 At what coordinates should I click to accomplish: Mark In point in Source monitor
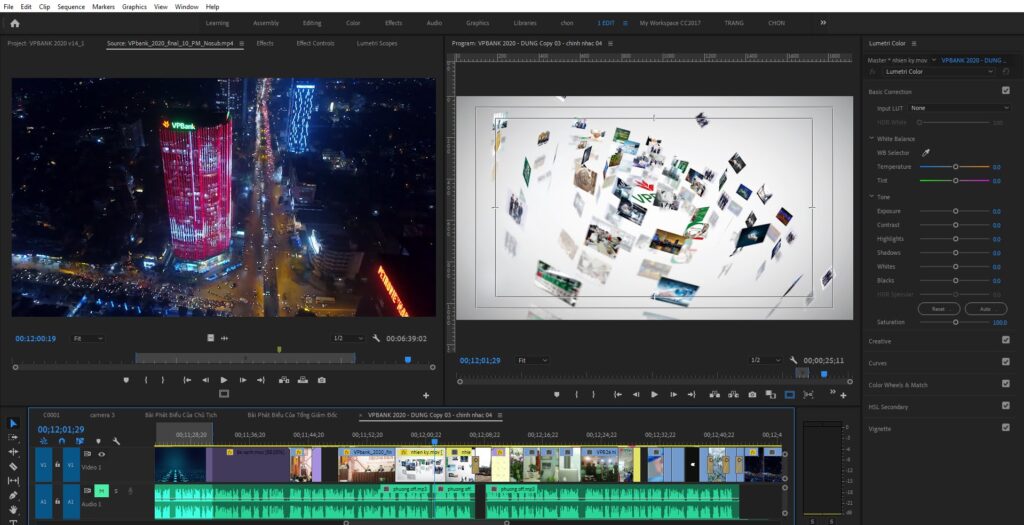(146, 380)
